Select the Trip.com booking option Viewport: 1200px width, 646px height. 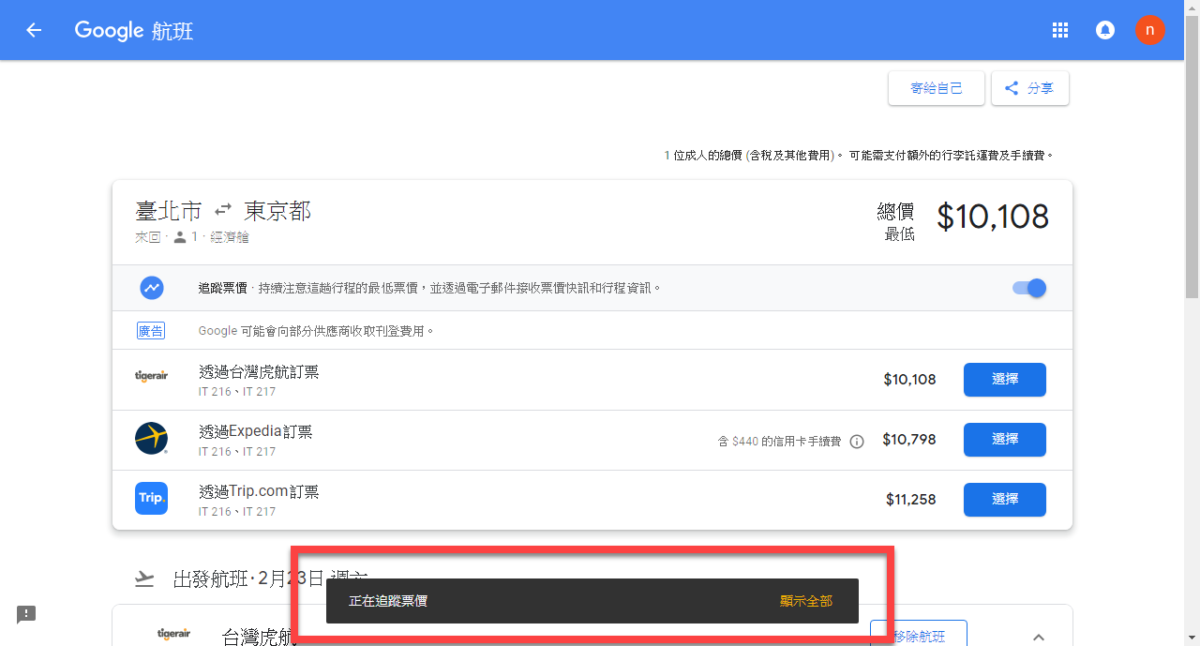click(x=1005, y=500)
